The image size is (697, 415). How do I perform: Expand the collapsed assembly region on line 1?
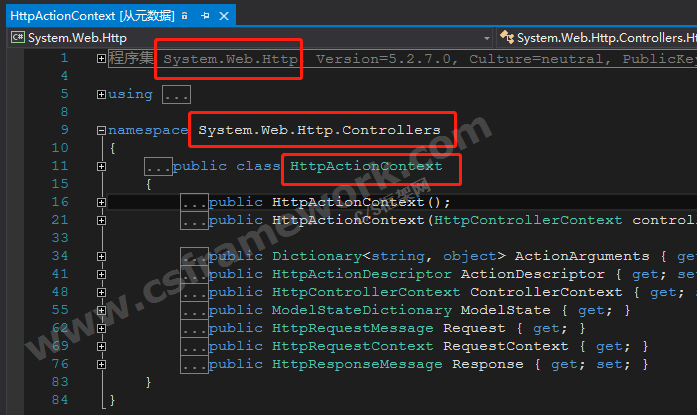point(101,58)
